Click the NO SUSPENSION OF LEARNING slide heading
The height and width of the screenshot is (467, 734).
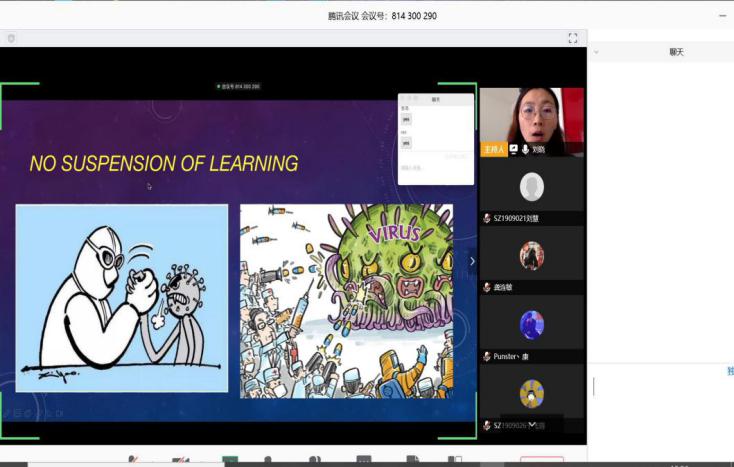point(164,163)
